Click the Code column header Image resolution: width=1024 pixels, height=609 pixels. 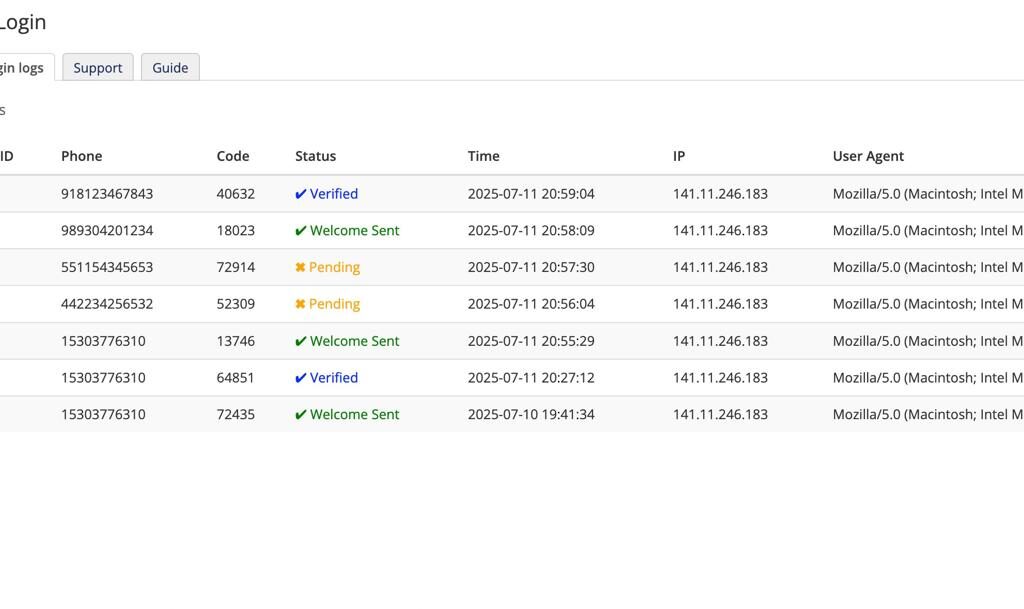pyautogui.click(x=233, y=156)
